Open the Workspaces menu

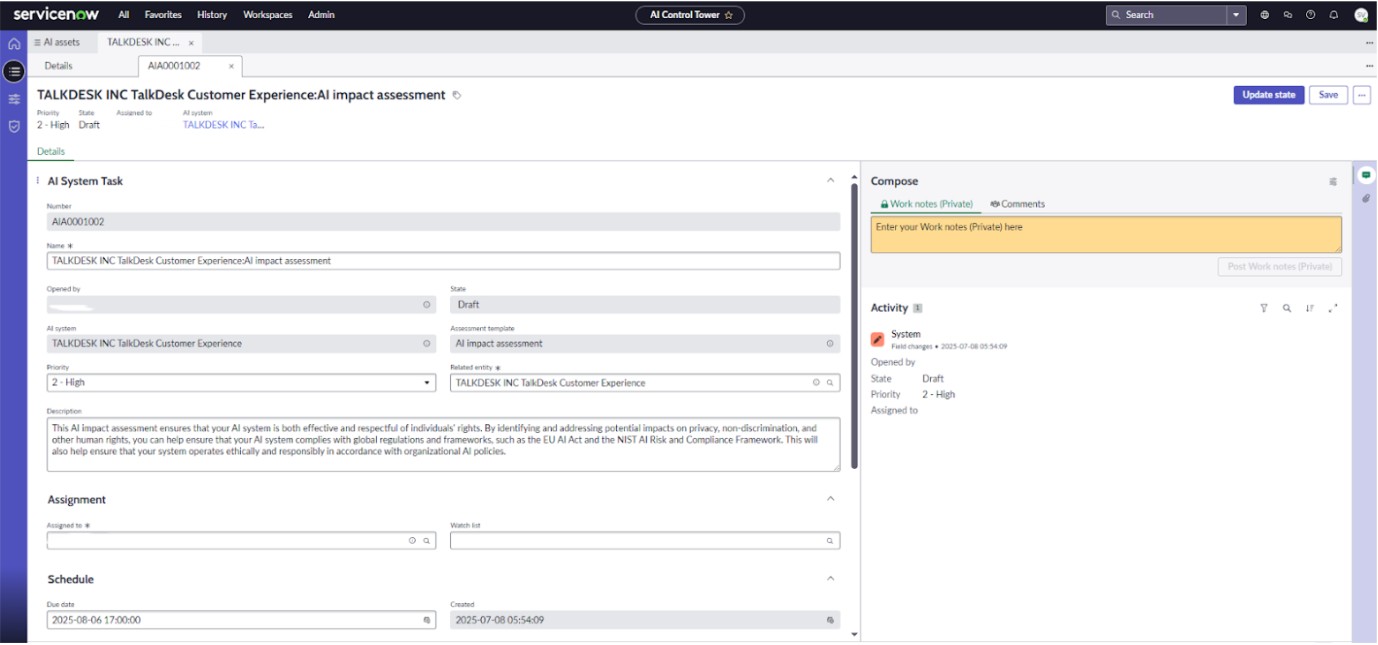tap(268, 15)
